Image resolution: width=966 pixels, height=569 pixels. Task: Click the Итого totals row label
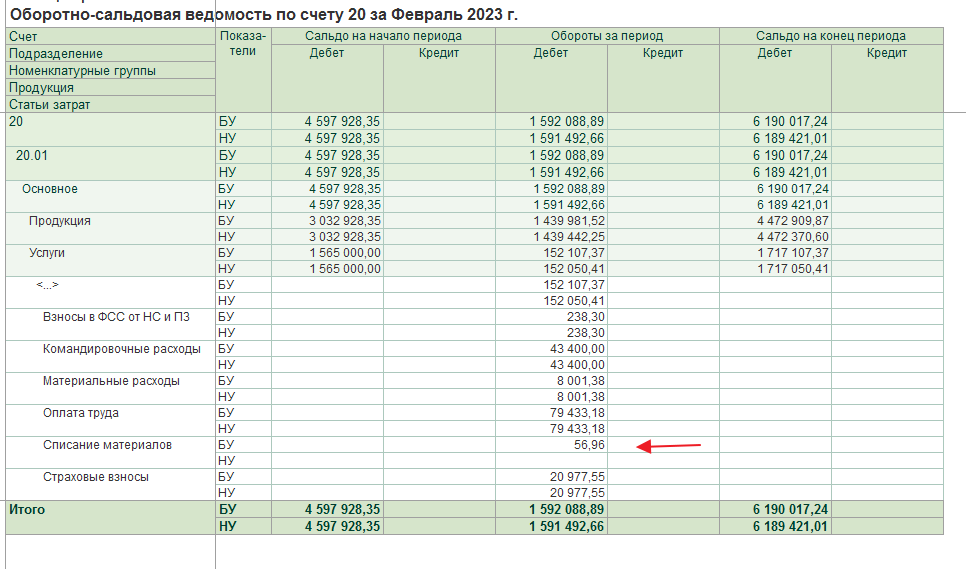click(x=27, y=510)
